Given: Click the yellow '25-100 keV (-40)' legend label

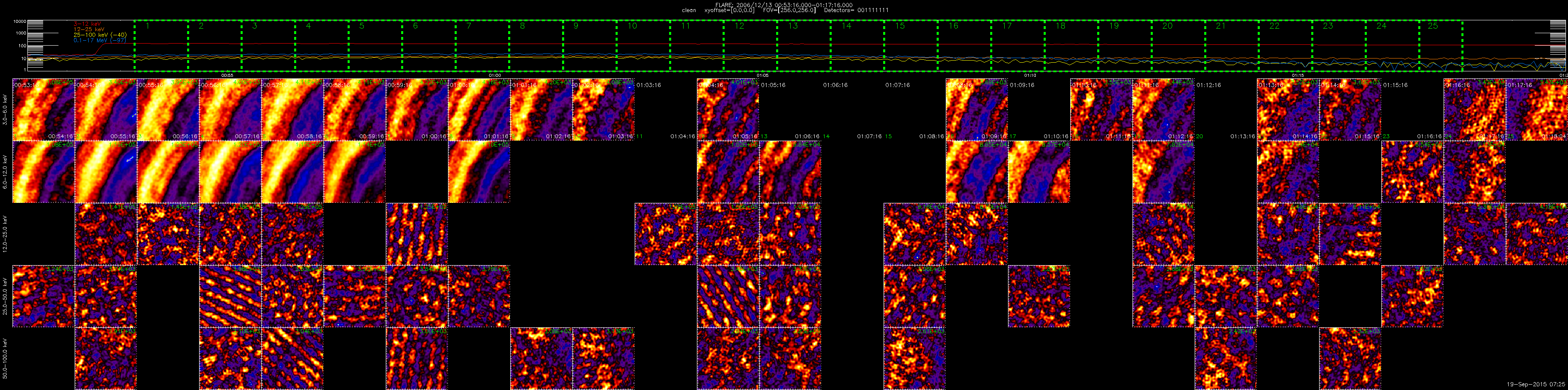Looking at the screenshot, I should pos(100,35).
